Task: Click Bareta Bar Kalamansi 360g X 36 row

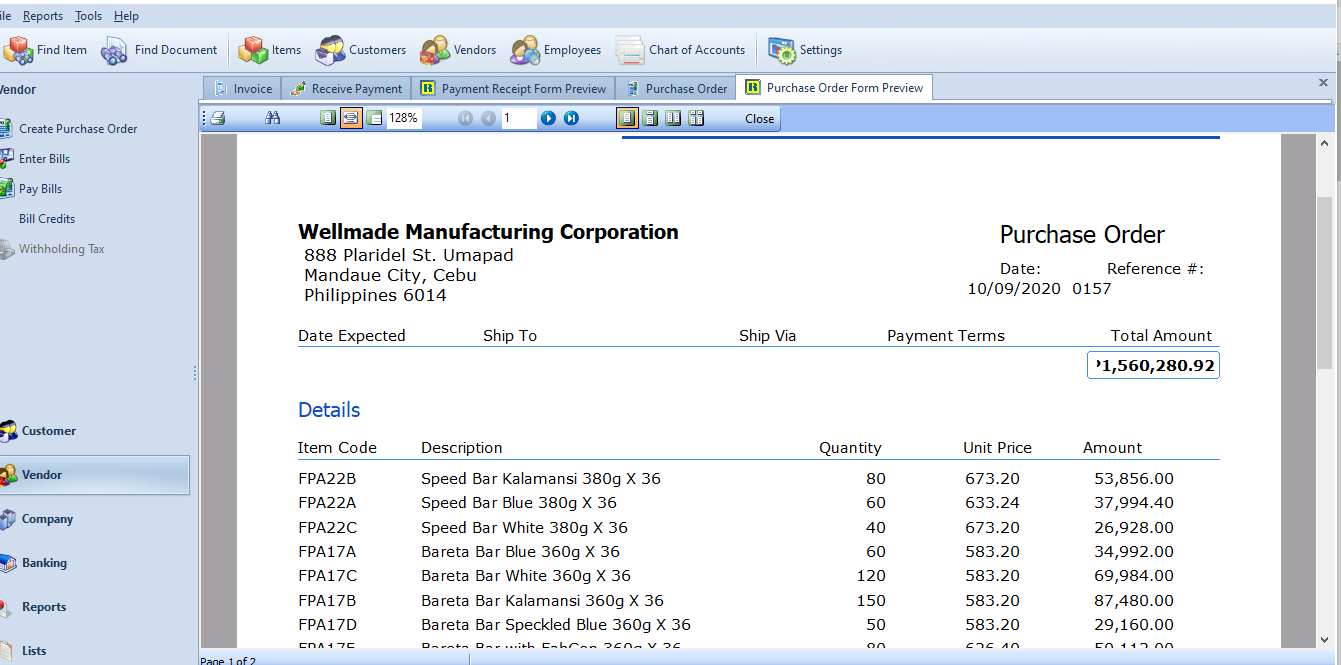Action: [542, 601]
